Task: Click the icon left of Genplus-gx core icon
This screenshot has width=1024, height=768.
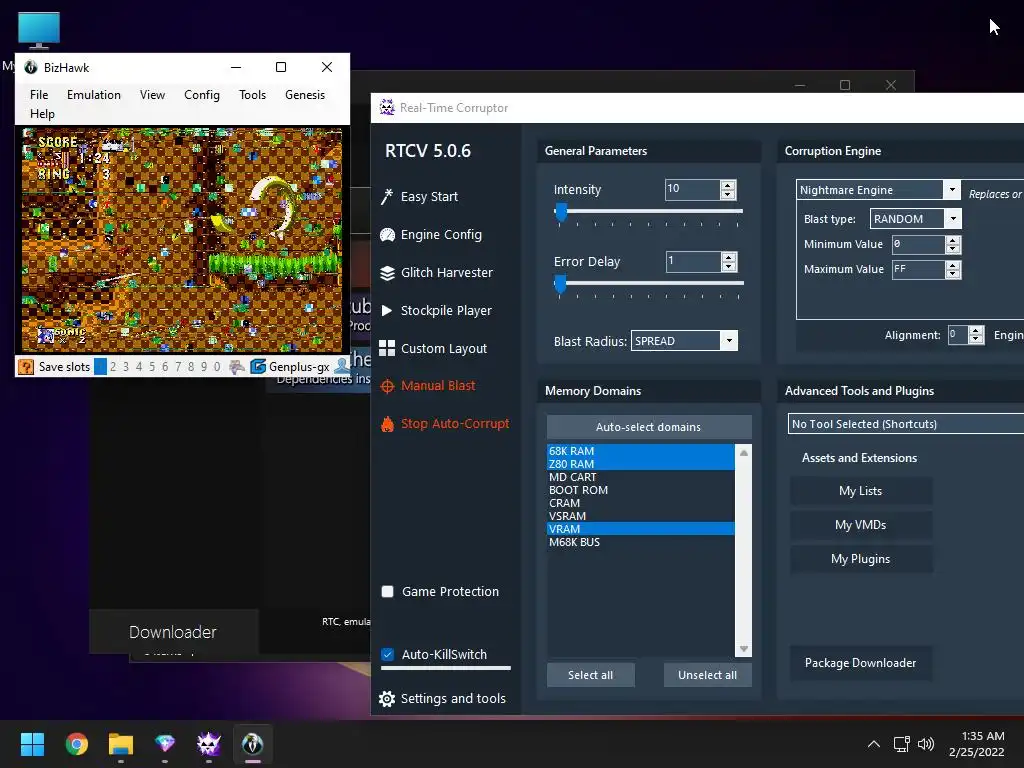Action: pyautogui.click(x=237, y=366)
